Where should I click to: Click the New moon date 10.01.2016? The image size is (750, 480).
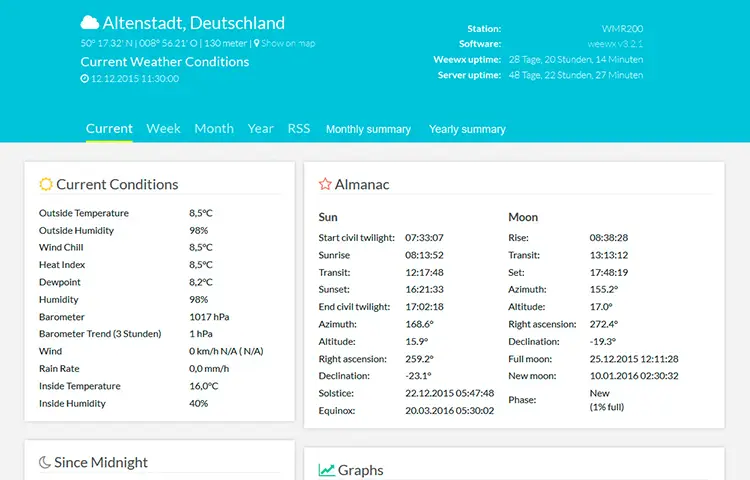point(613,376)
